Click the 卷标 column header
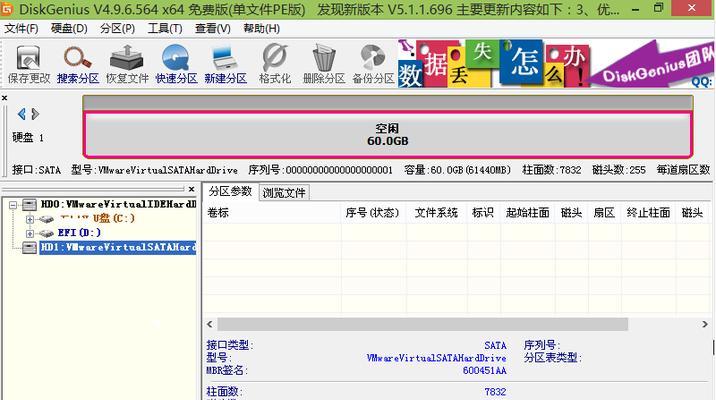This screenshot has width=716, height=400. pyautogui.click(x=272, y=212)
